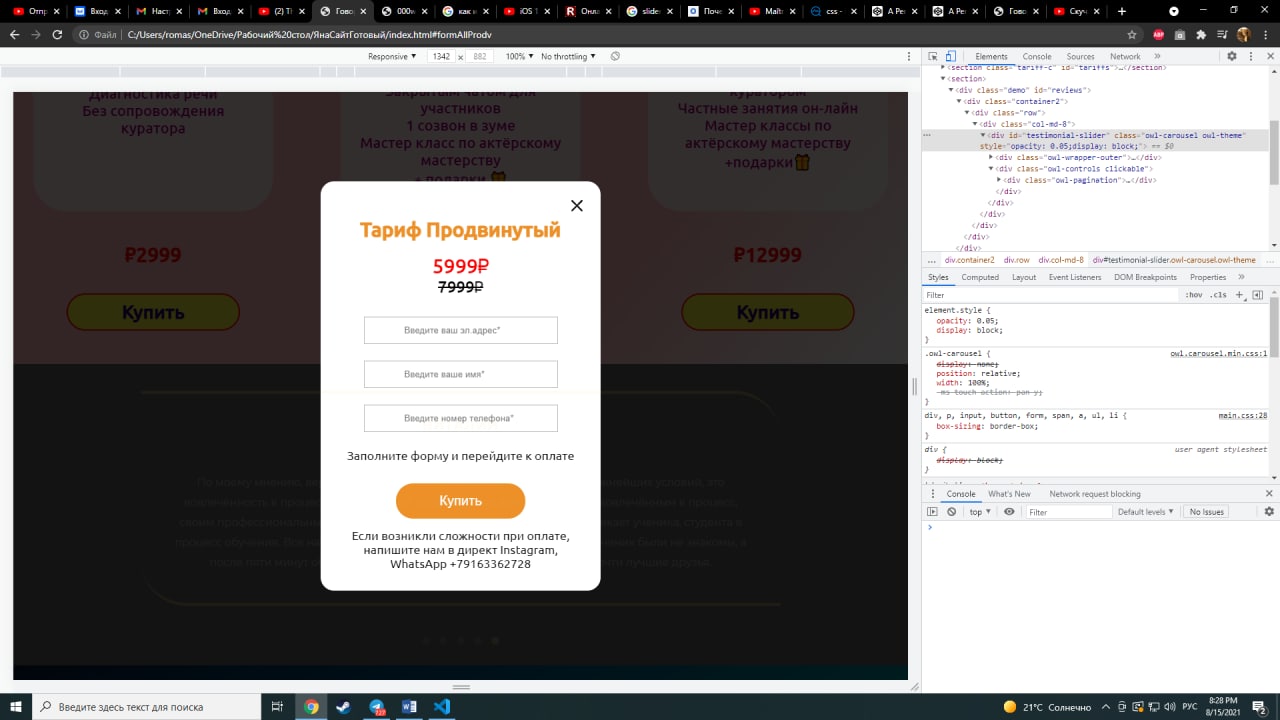
Task: Close the console drawer
Action: click(x=1270, y=494)
